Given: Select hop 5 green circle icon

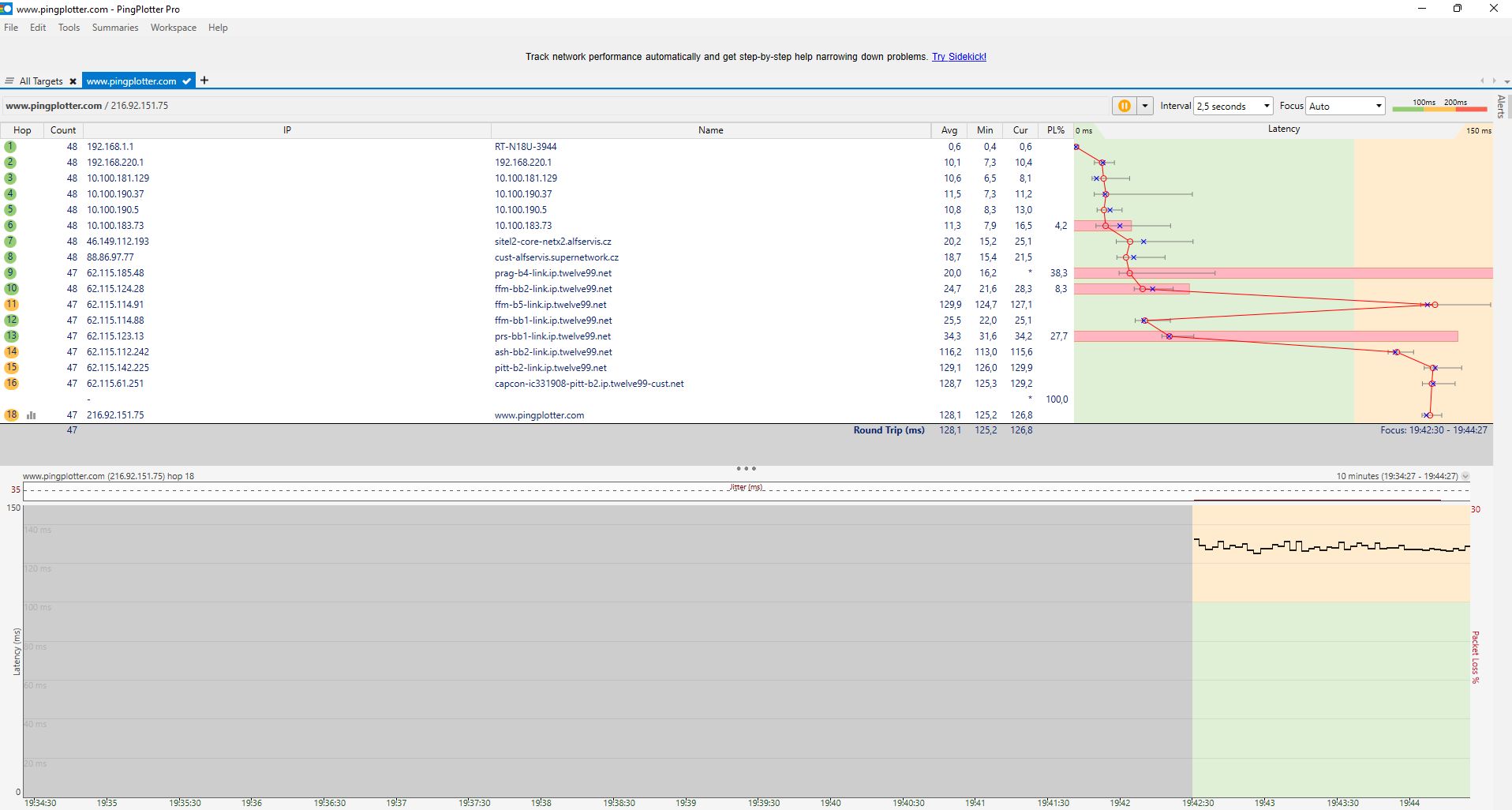Looking at the screenshot, I should (x=10, y=210).
